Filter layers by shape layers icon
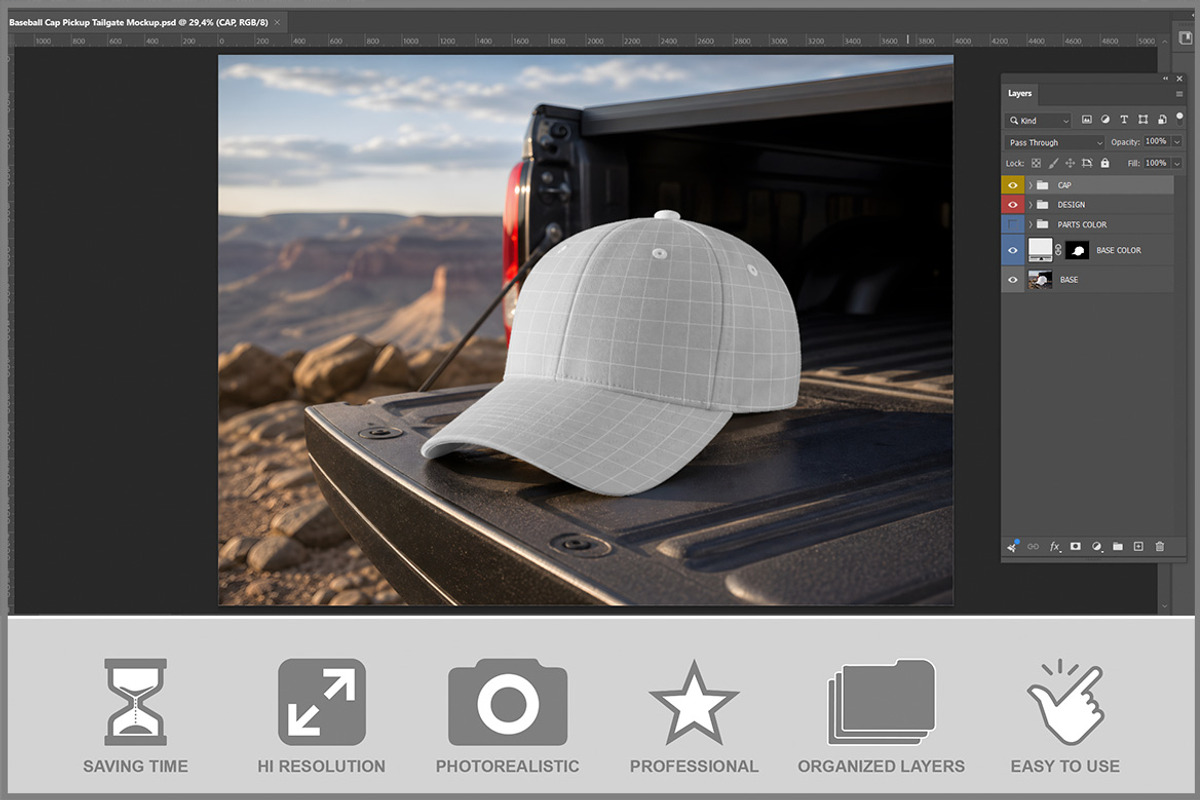Screen dimensions: 1200x800 click(1141, 120)
